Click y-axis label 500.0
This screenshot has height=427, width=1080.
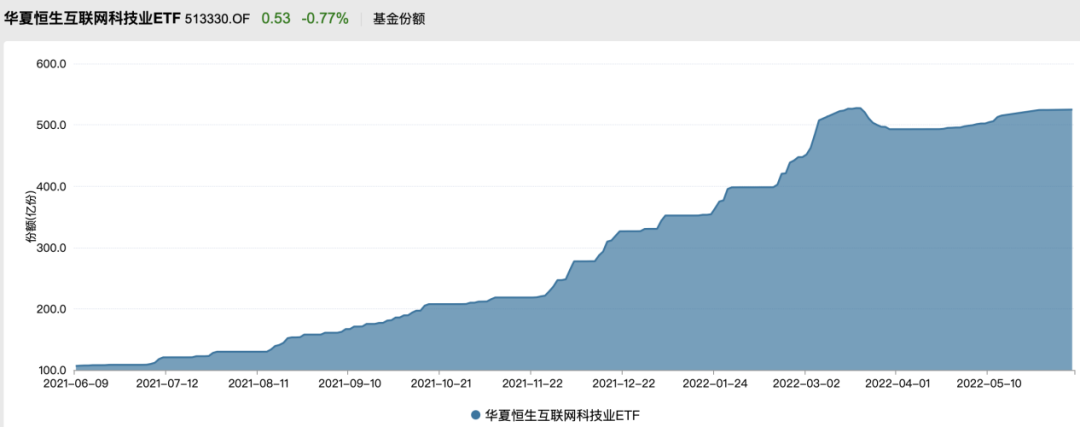[x=50, y=125]
